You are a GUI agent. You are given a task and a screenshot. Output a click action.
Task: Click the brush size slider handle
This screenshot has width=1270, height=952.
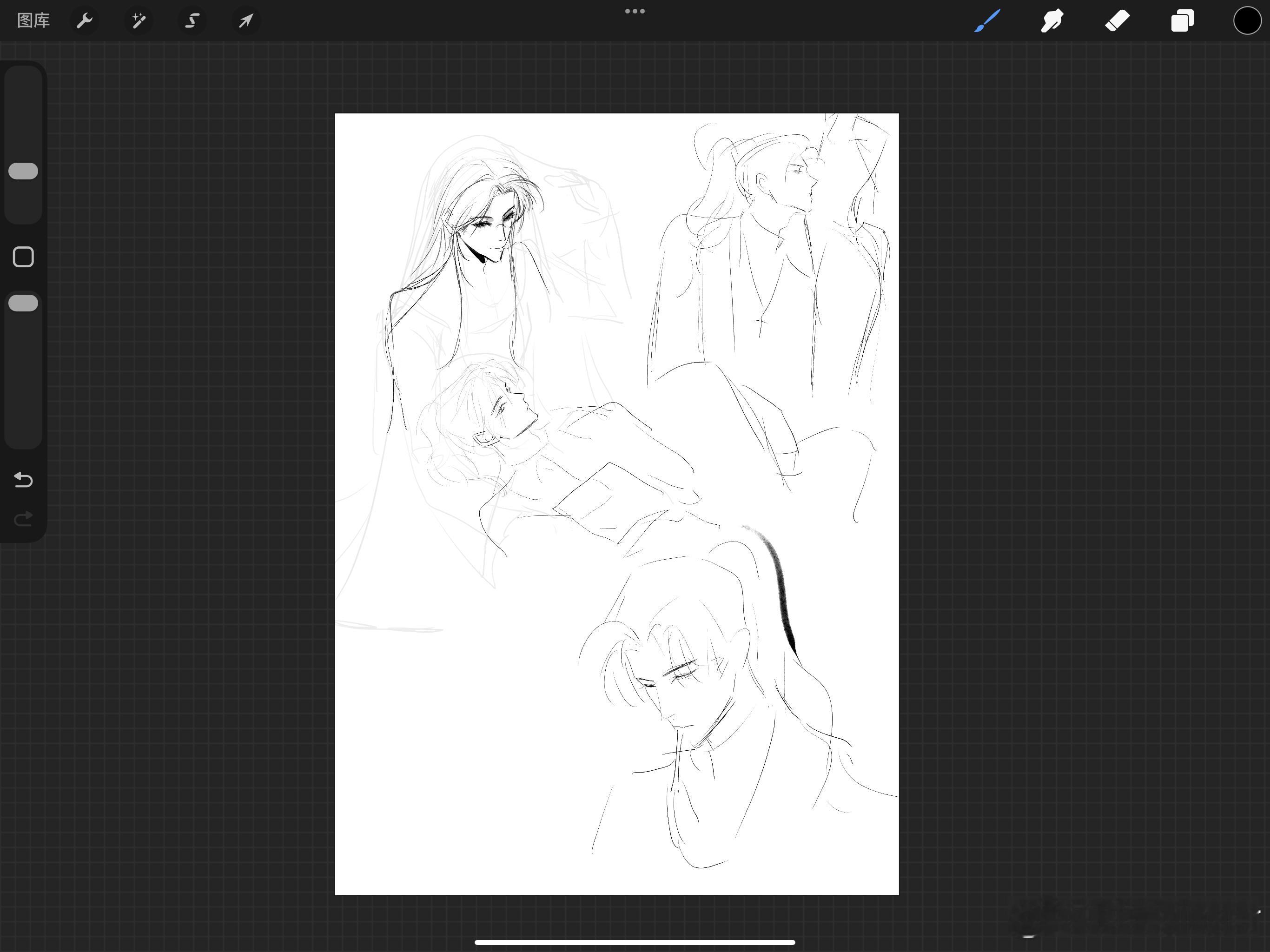[24, 171]
